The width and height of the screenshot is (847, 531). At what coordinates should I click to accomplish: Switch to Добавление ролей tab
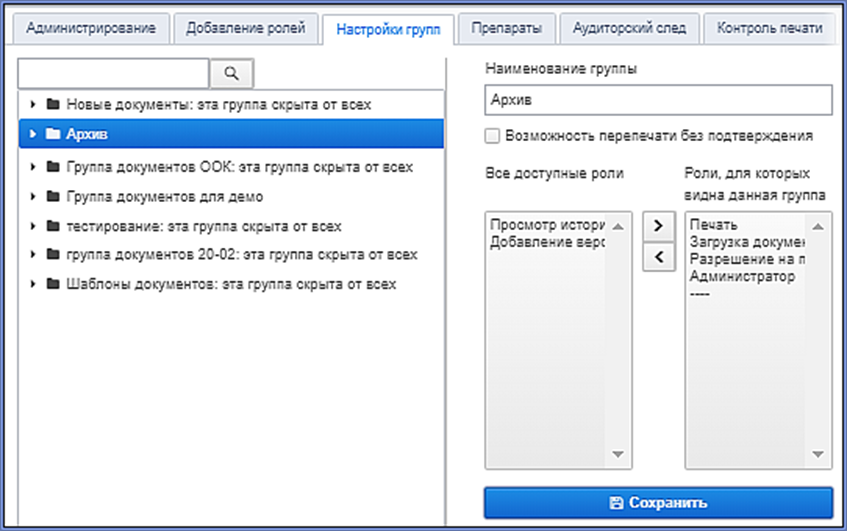[246, 28]
